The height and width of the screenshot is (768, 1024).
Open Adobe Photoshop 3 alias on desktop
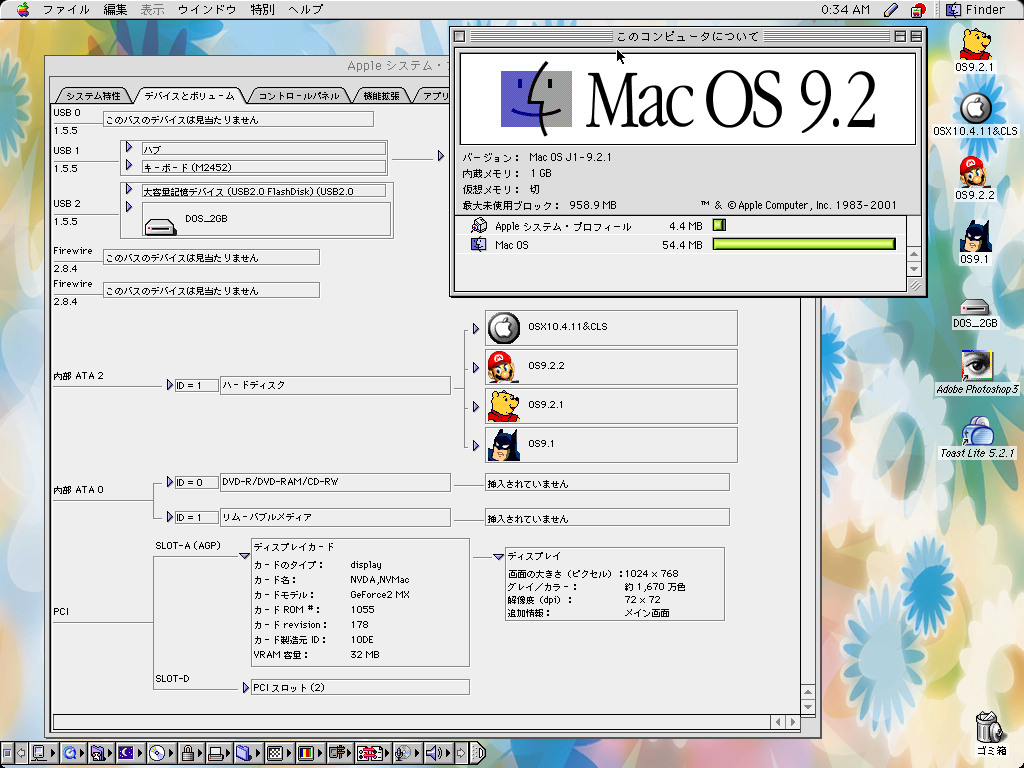(x=975, y=365)
